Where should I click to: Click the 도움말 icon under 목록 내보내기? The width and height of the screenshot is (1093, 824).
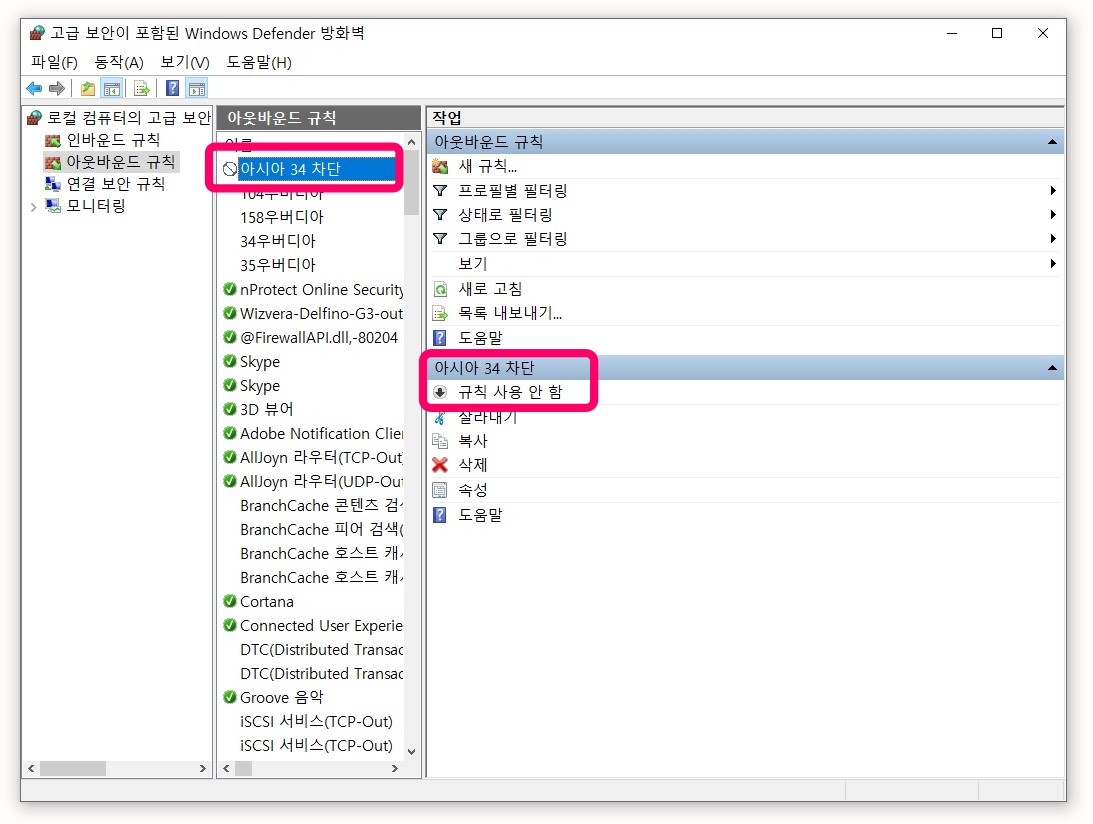click(440, 338)
